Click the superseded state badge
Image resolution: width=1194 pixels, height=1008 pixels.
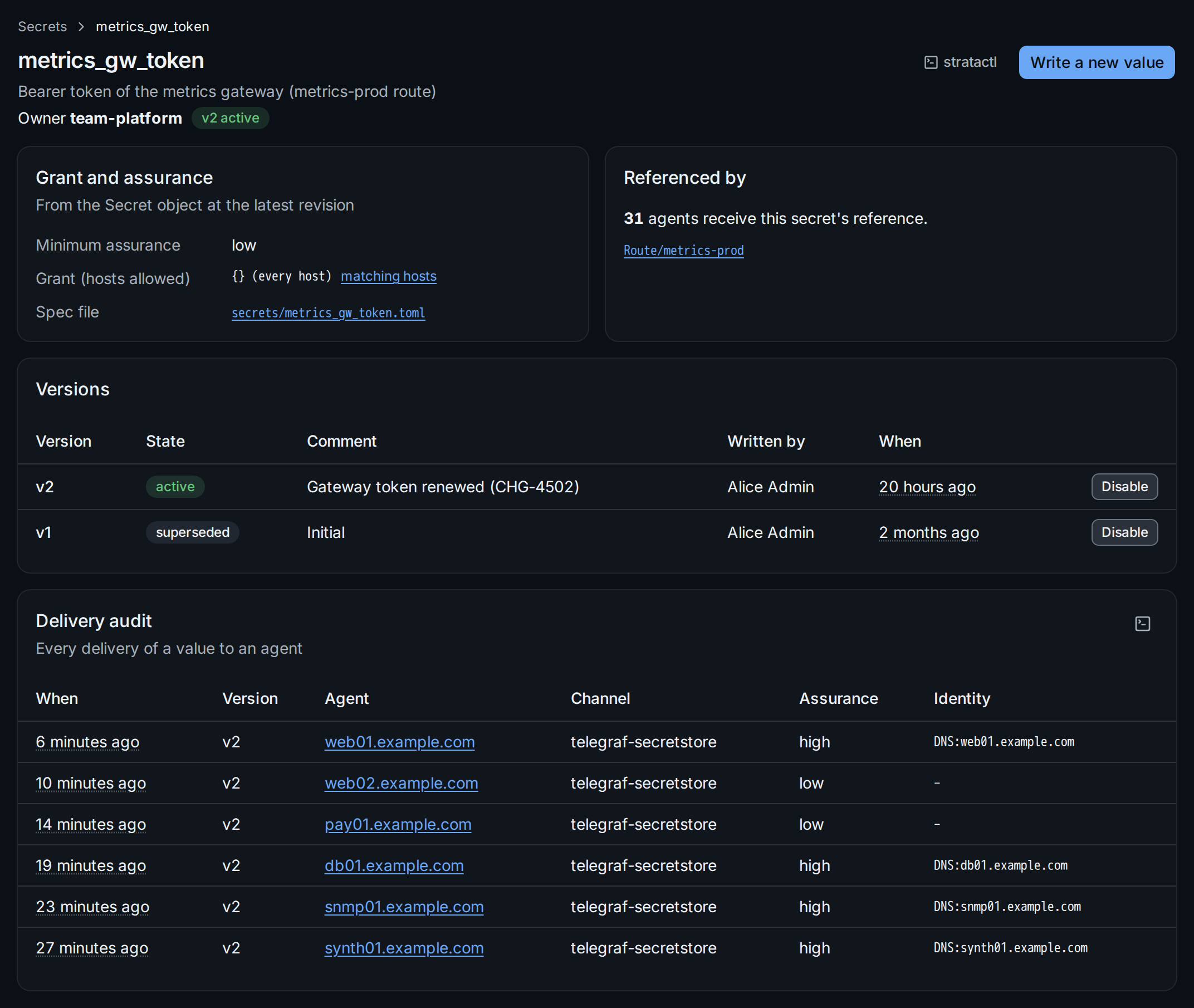click(193, 532)
